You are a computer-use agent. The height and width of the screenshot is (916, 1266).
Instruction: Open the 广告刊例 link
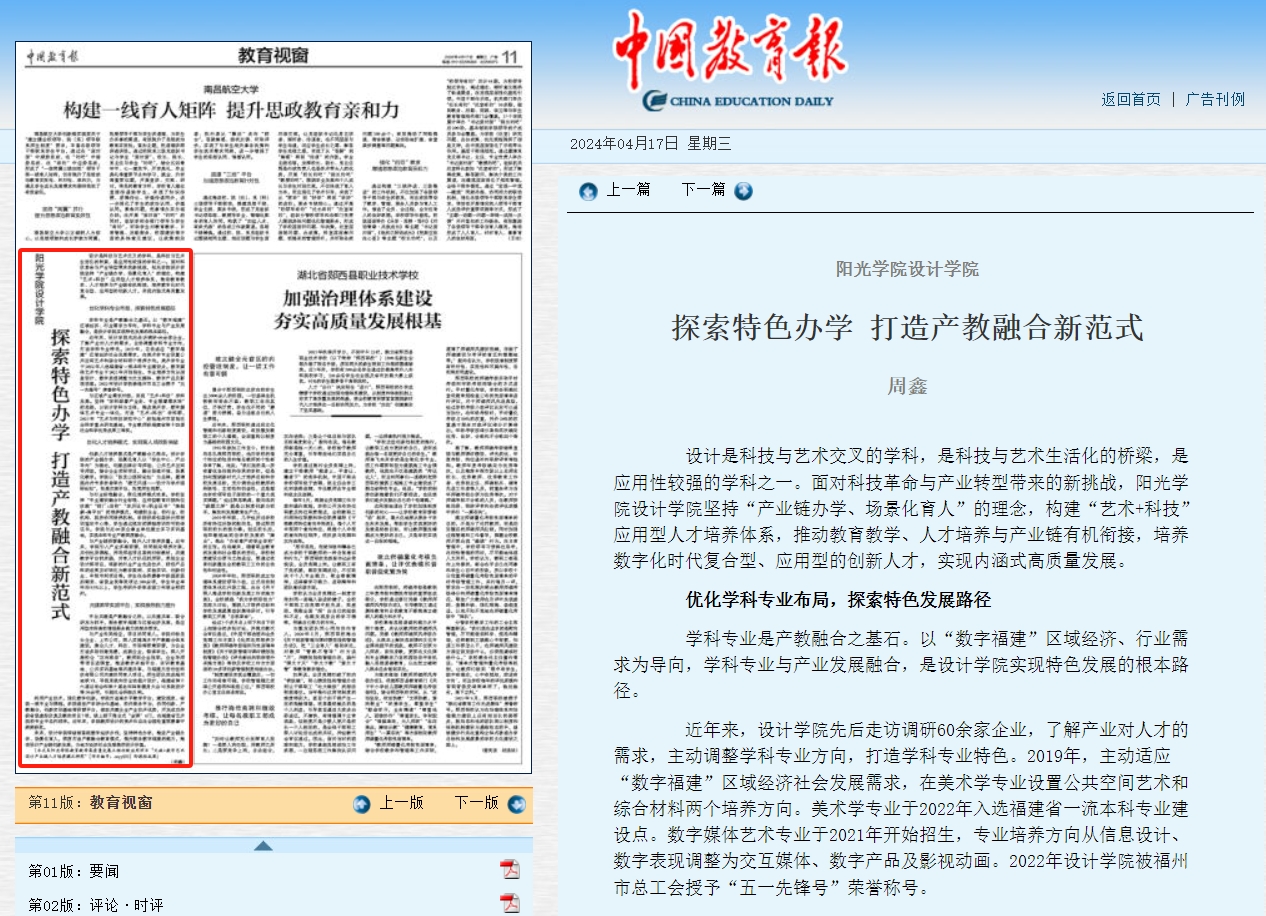pyautogui.click(x=1215, y=99)
